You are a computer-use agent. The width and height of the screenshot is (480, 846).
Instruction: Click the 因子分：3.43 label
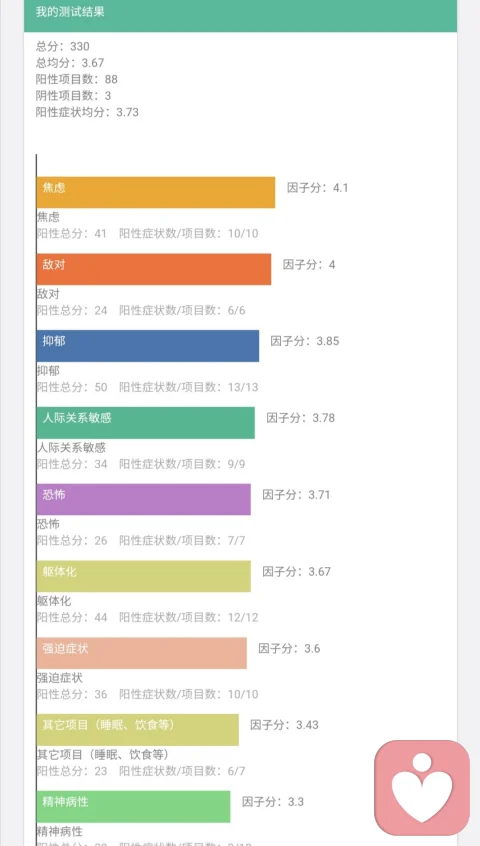284,725
